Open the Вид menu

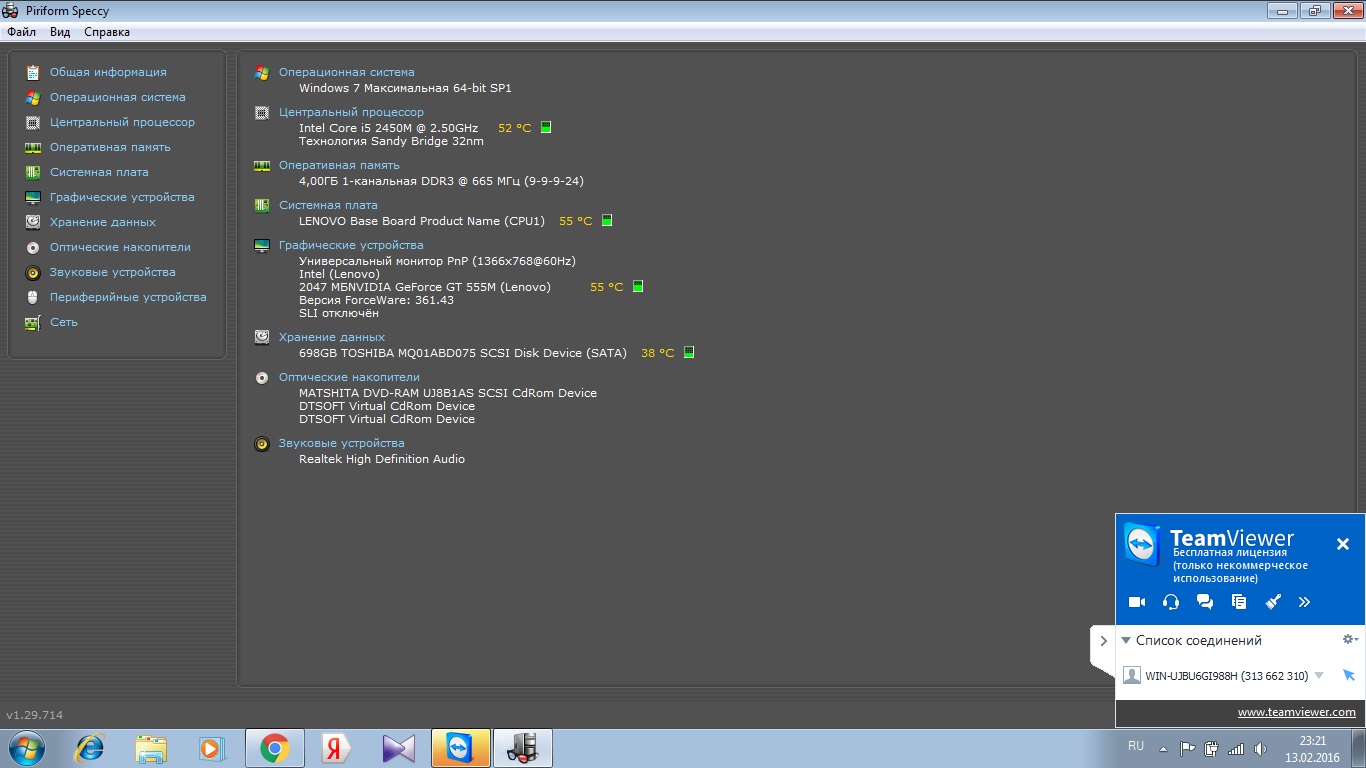click(x=60, y=32)
